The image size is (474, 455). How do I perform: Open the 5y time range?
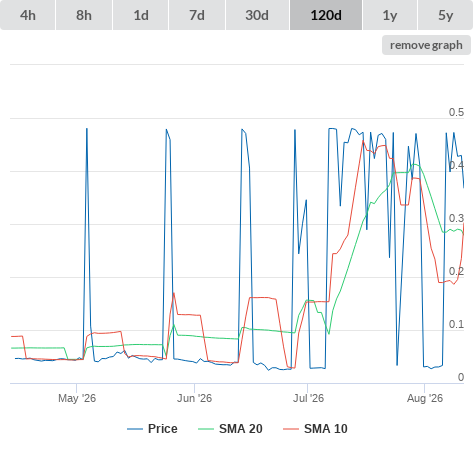(x=446, y=15)
